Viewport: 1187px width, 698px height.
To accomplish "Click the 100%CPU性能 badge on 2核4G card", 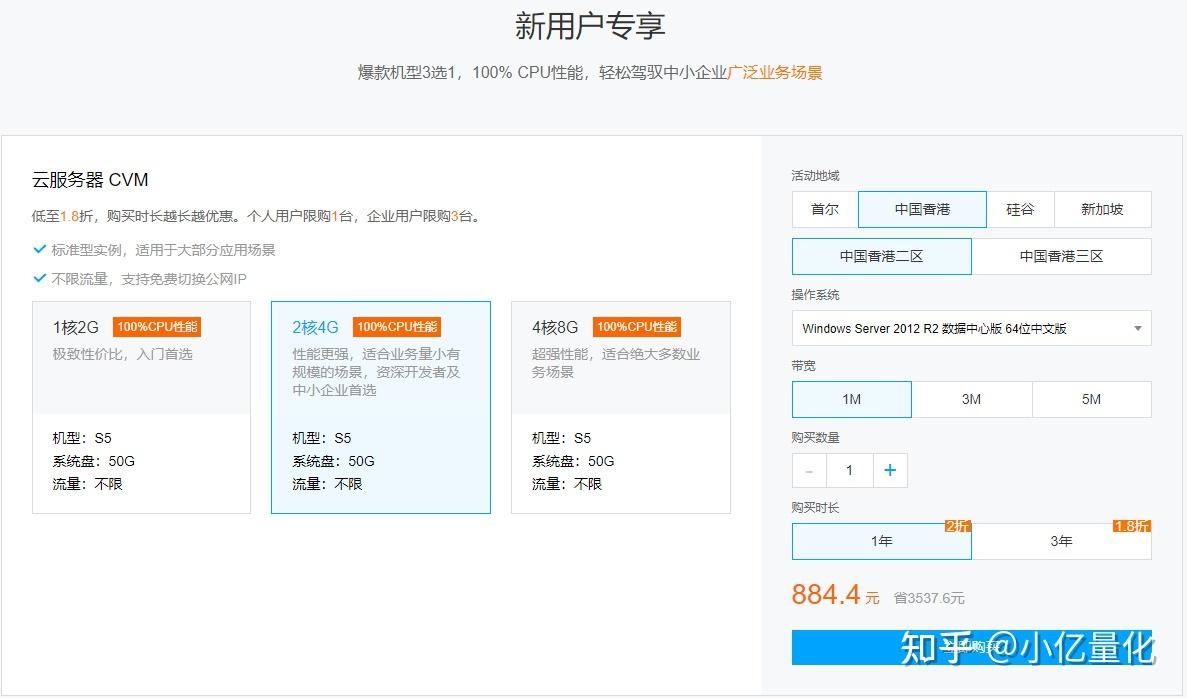I will [396, 326].
